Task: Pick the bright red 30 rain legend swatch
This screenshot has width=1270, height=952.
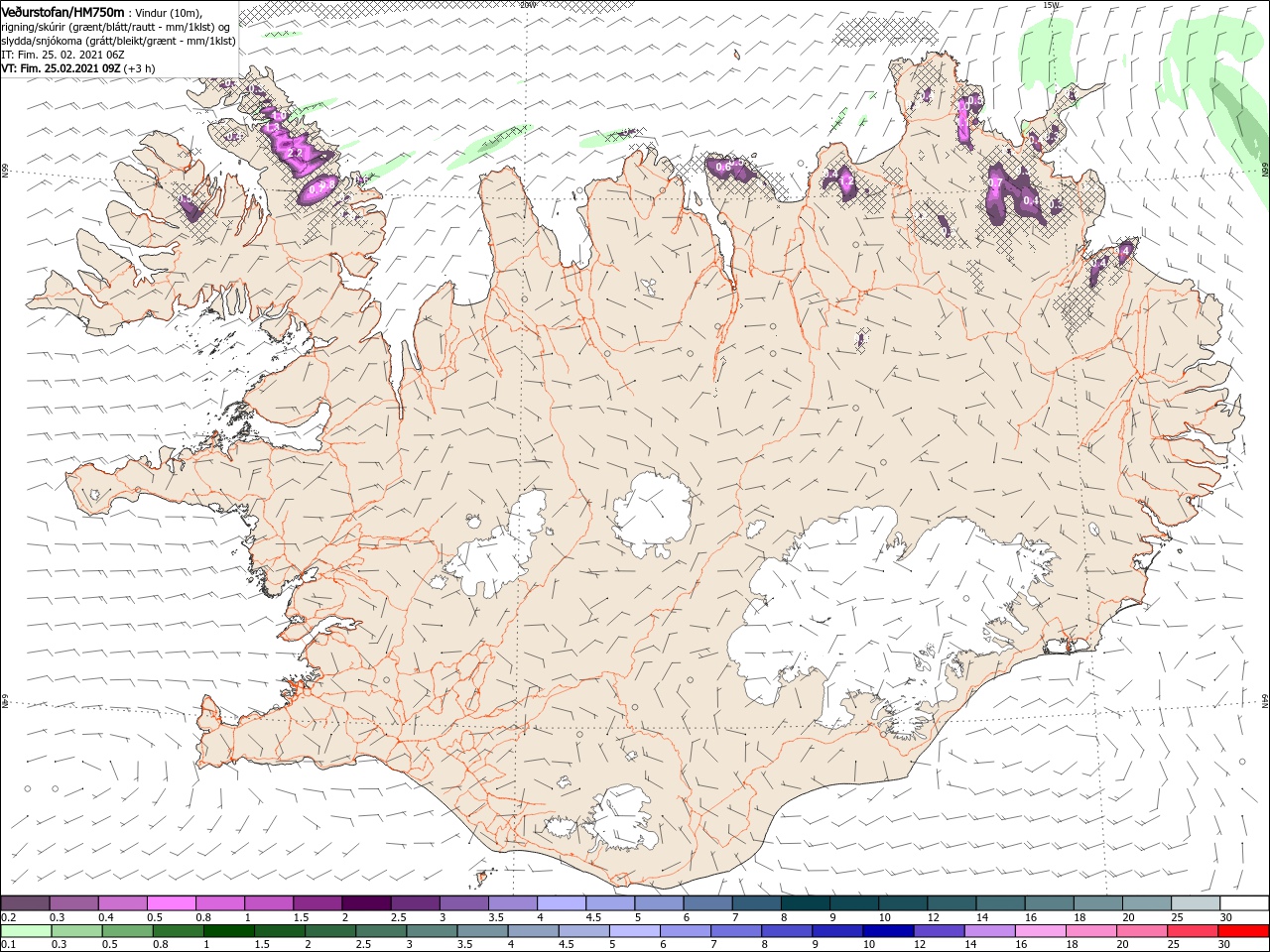Action: (x=1244, y=931)
